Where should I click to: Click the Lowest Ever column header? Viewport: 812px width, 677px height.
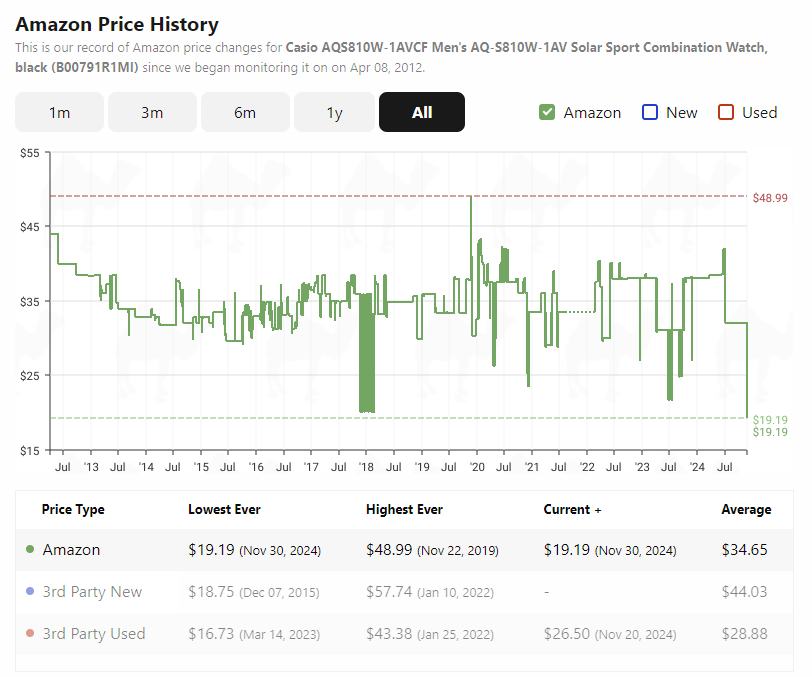coord(224,509)
